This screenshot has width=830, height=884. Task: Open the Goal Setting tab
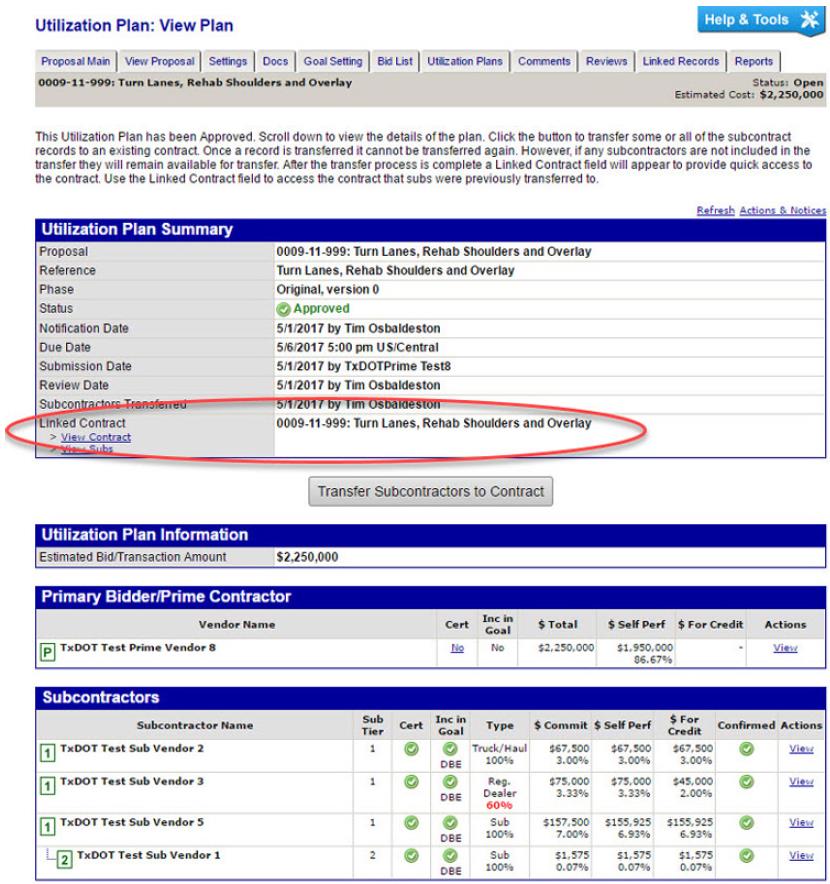pos(335,62)
